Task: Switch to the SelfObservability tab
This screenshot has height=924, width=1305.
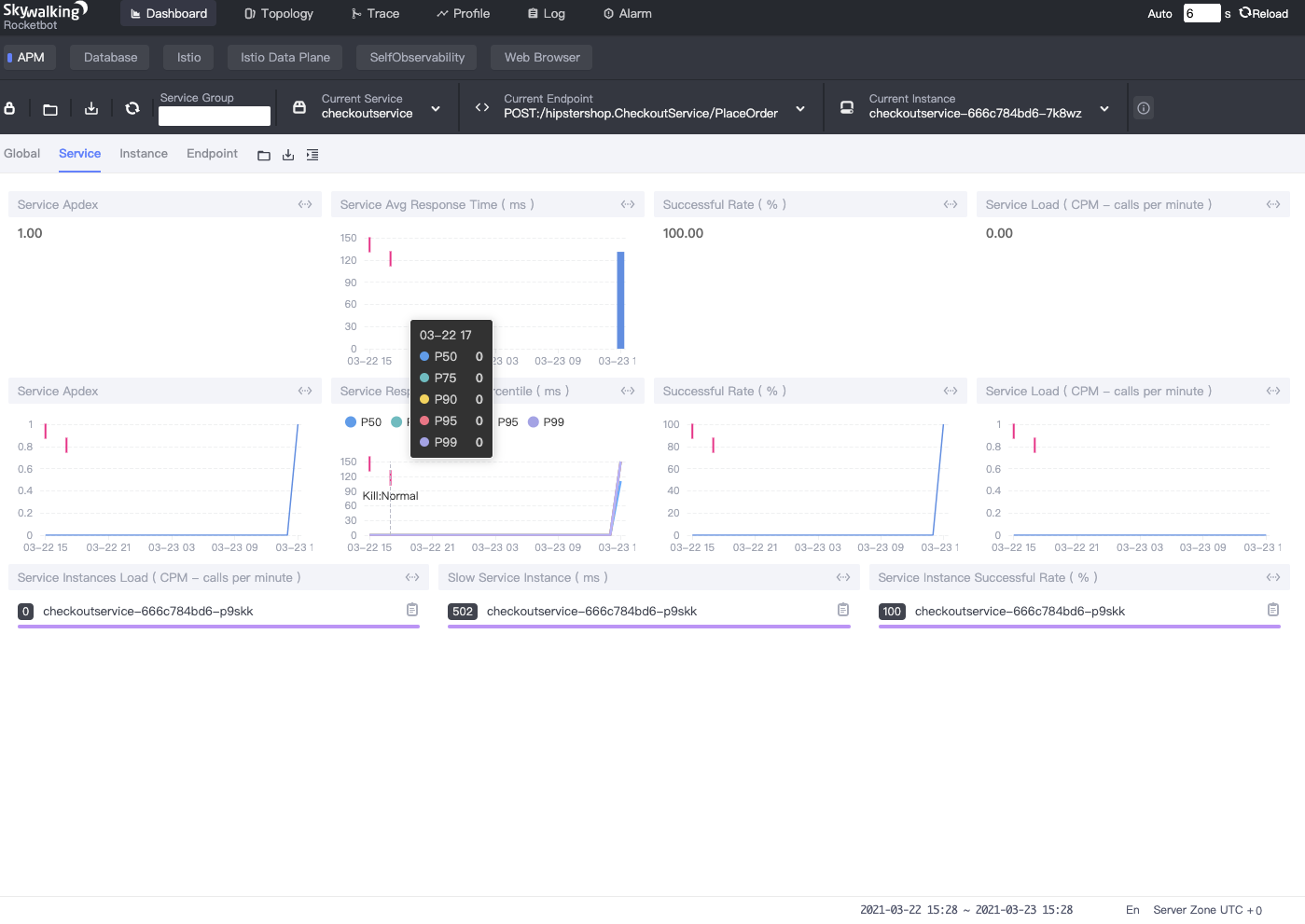Action: (x=417, y=58)
